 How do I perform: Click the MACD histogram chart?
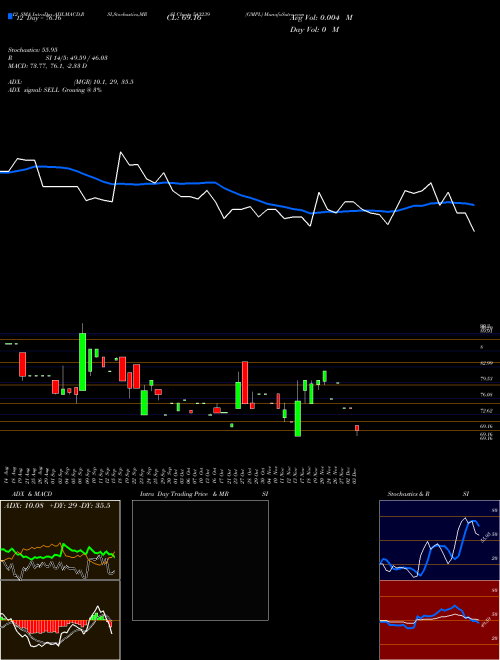pyautogui.click(x=60, y=620)
